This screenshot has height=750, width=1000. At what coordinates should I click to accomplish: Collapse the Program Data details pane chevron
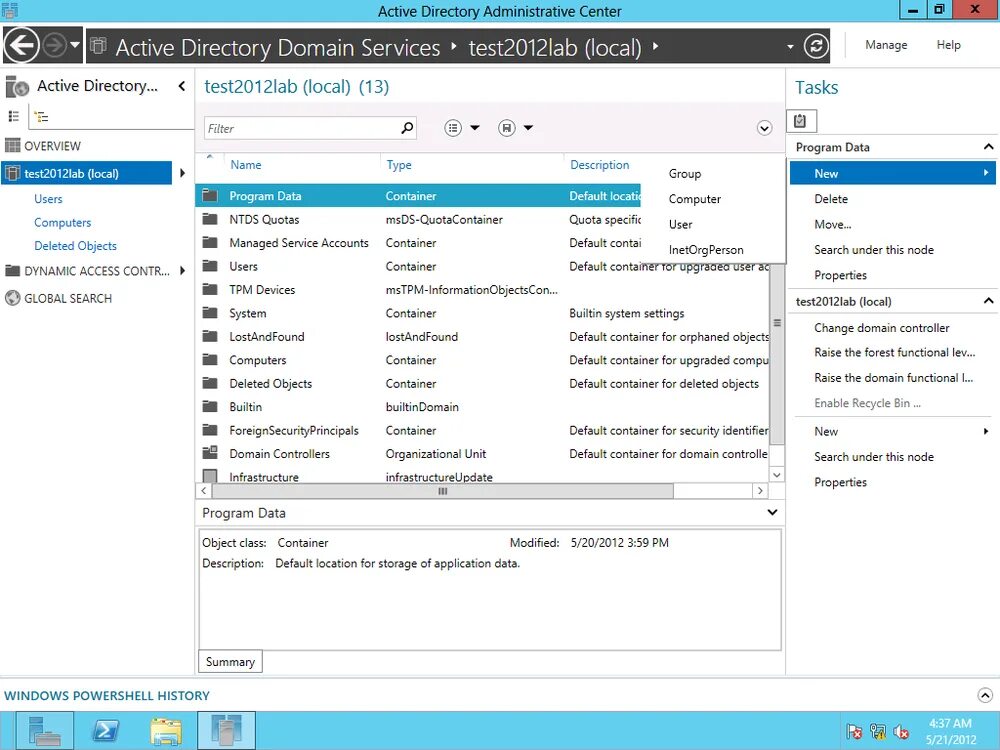click(772, 512)
